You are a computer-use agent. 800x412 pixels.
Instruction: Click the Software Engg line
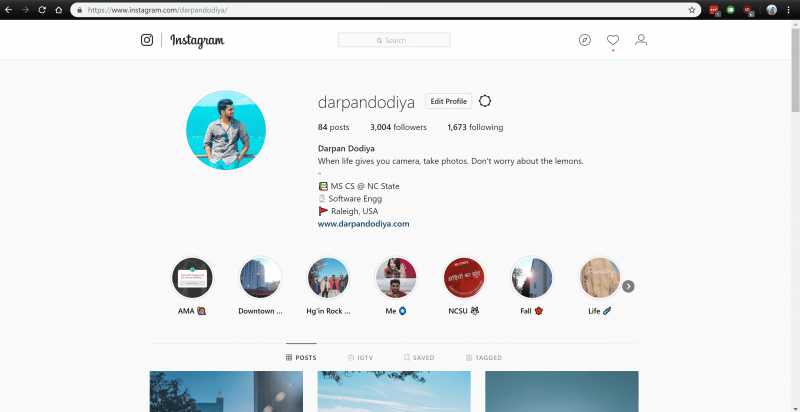click(350, 199)
